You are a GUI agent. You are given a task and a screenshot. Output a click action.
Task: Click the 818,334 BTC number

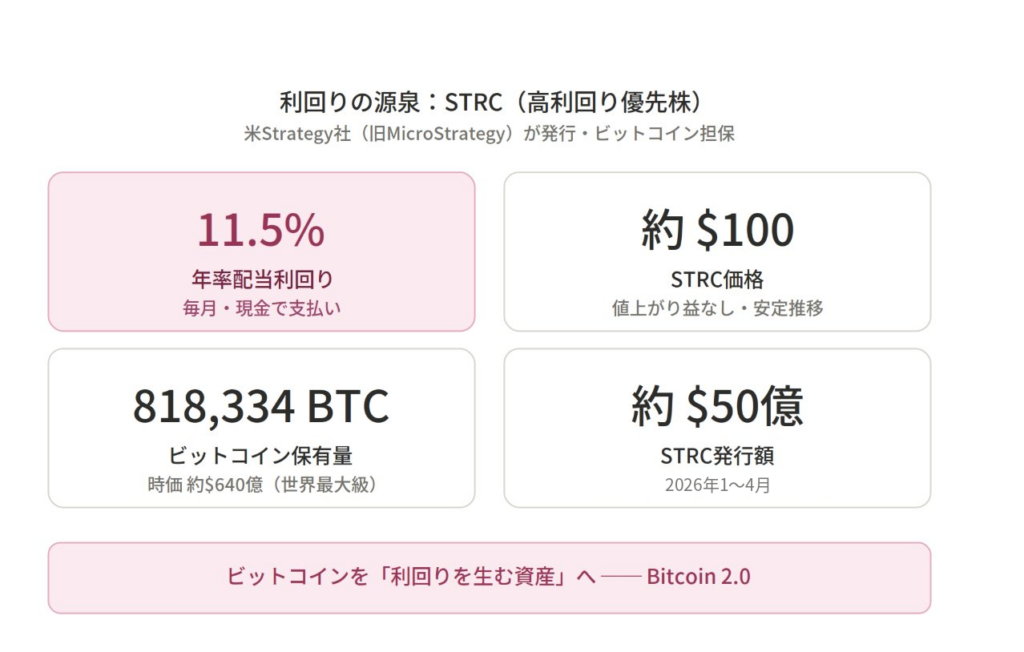[x=261, y=406]
